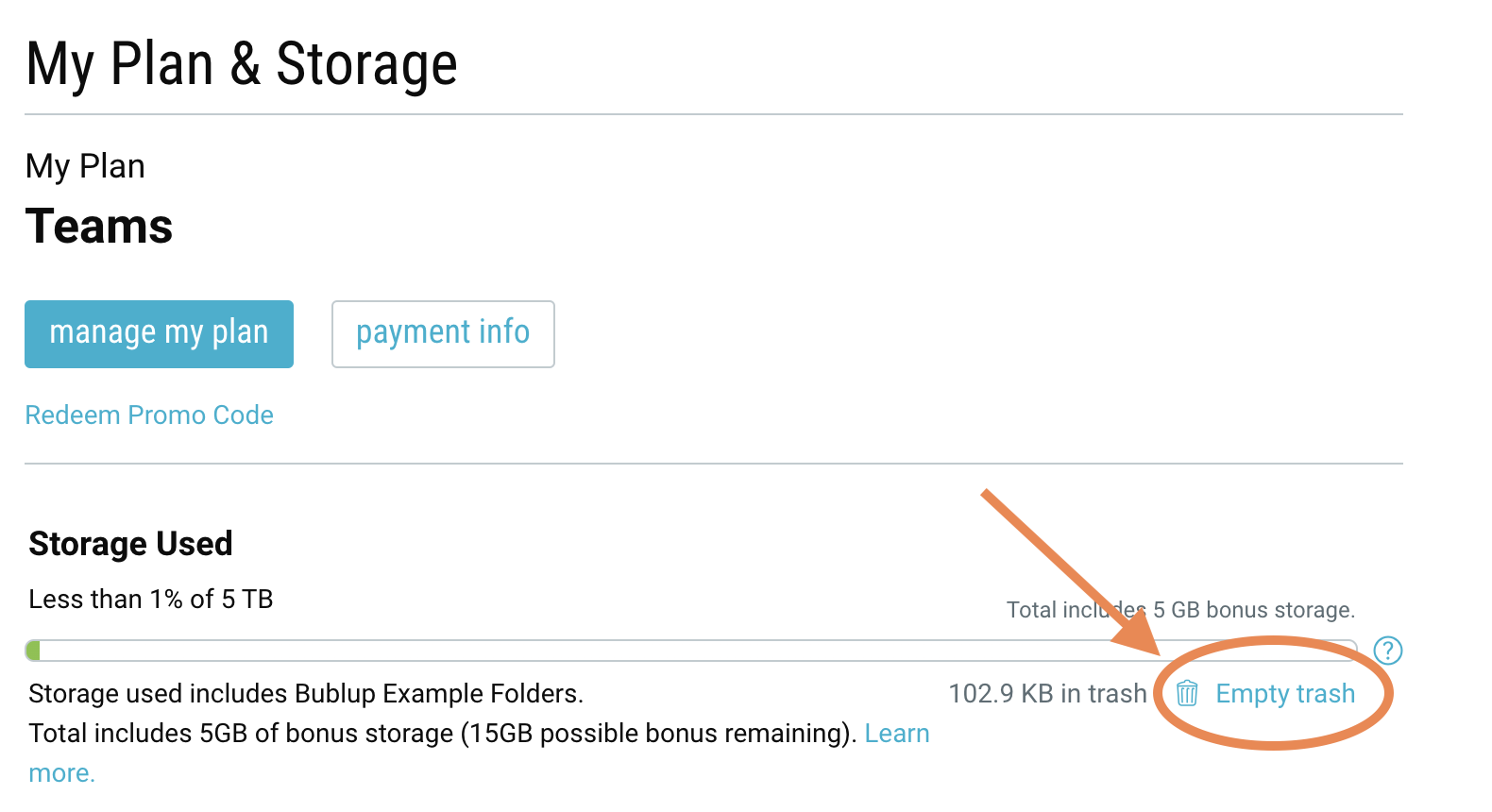Viewport: 1492px width, 812px height.
Task: Follow the Redeem Promo Code link
Action: (149, 415)
